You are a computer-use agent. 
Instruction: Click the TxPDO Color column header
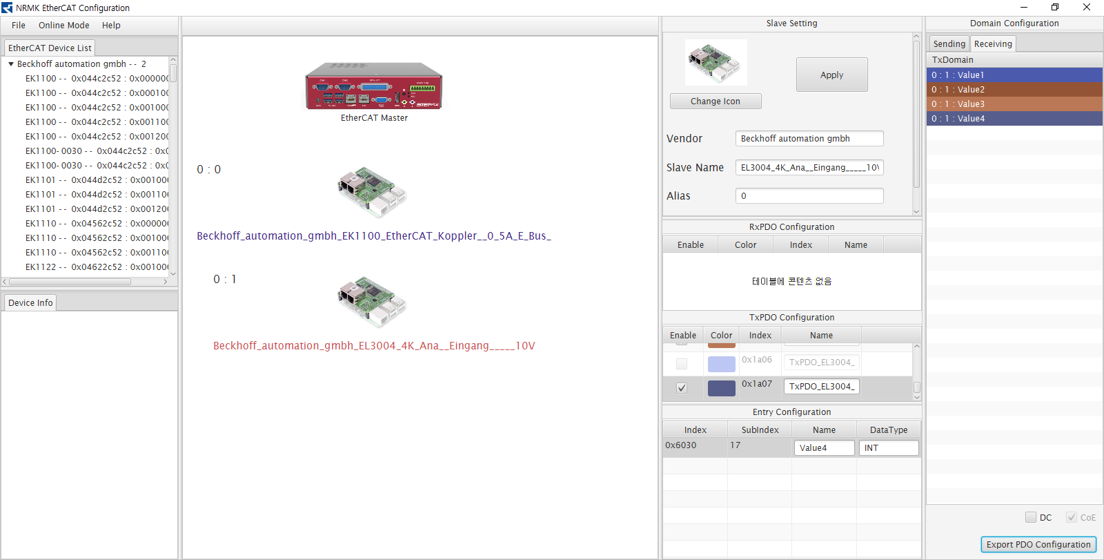[721, 335]
